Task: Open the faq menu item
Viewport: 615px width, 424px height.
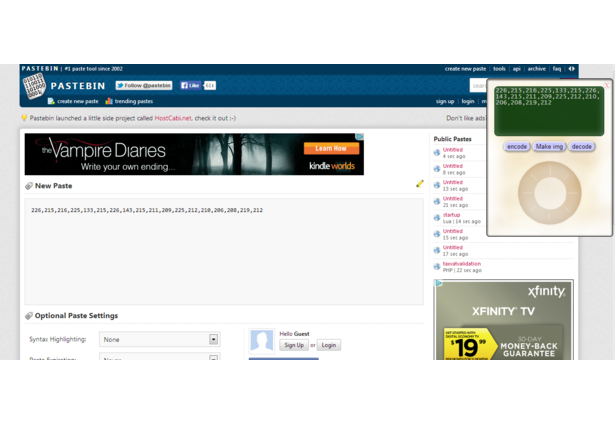Action: tap(557, 69)
